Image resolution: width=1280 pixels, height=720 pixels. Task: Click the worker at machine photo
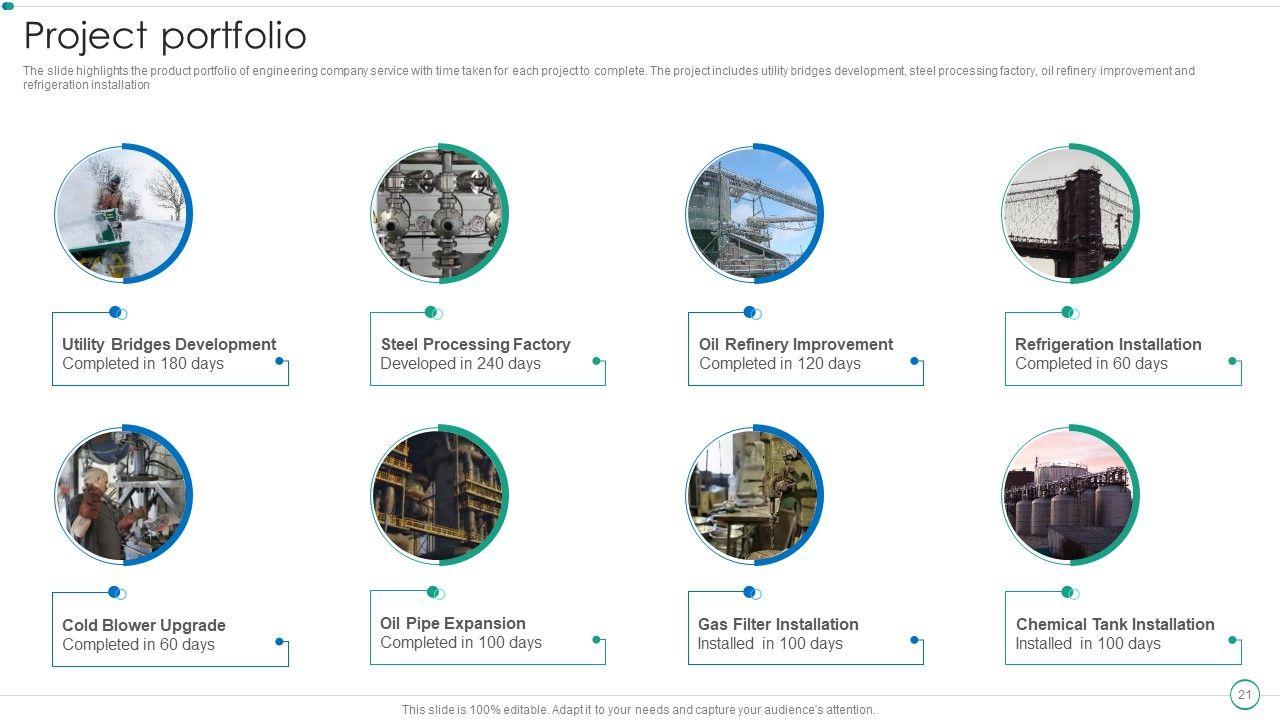[x=121, y=495]
